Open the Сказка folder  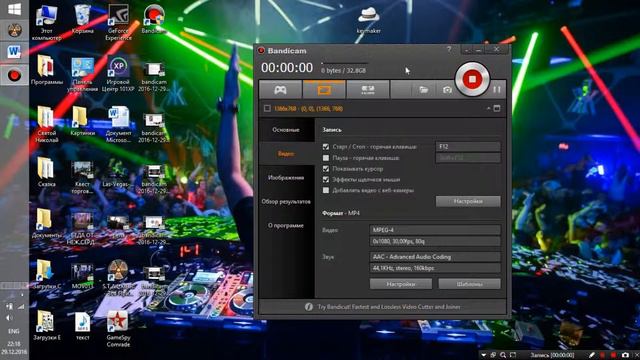click(x=46, y=173)
